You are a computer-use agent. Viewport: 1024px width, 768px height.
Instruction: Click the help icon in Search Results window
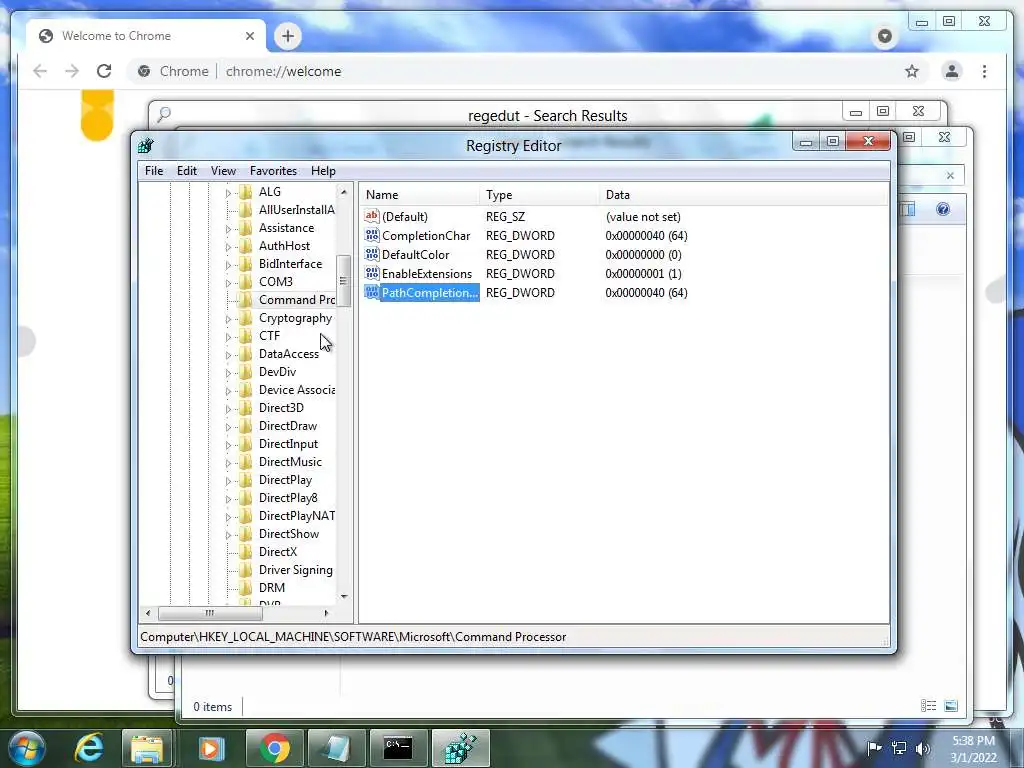943,209
